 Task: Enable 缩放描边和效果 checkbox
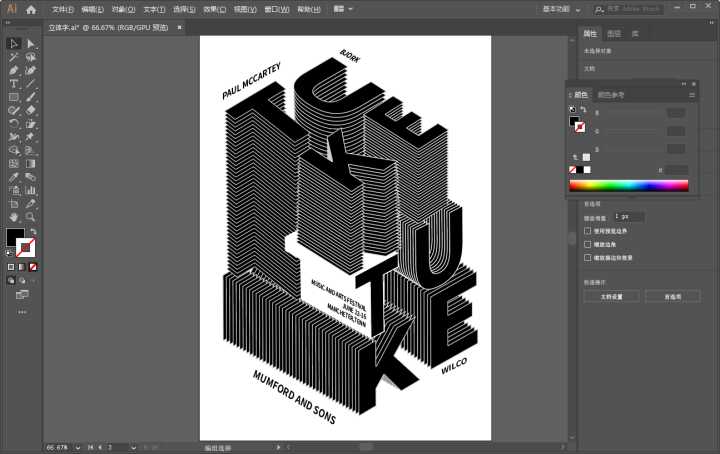587,258
